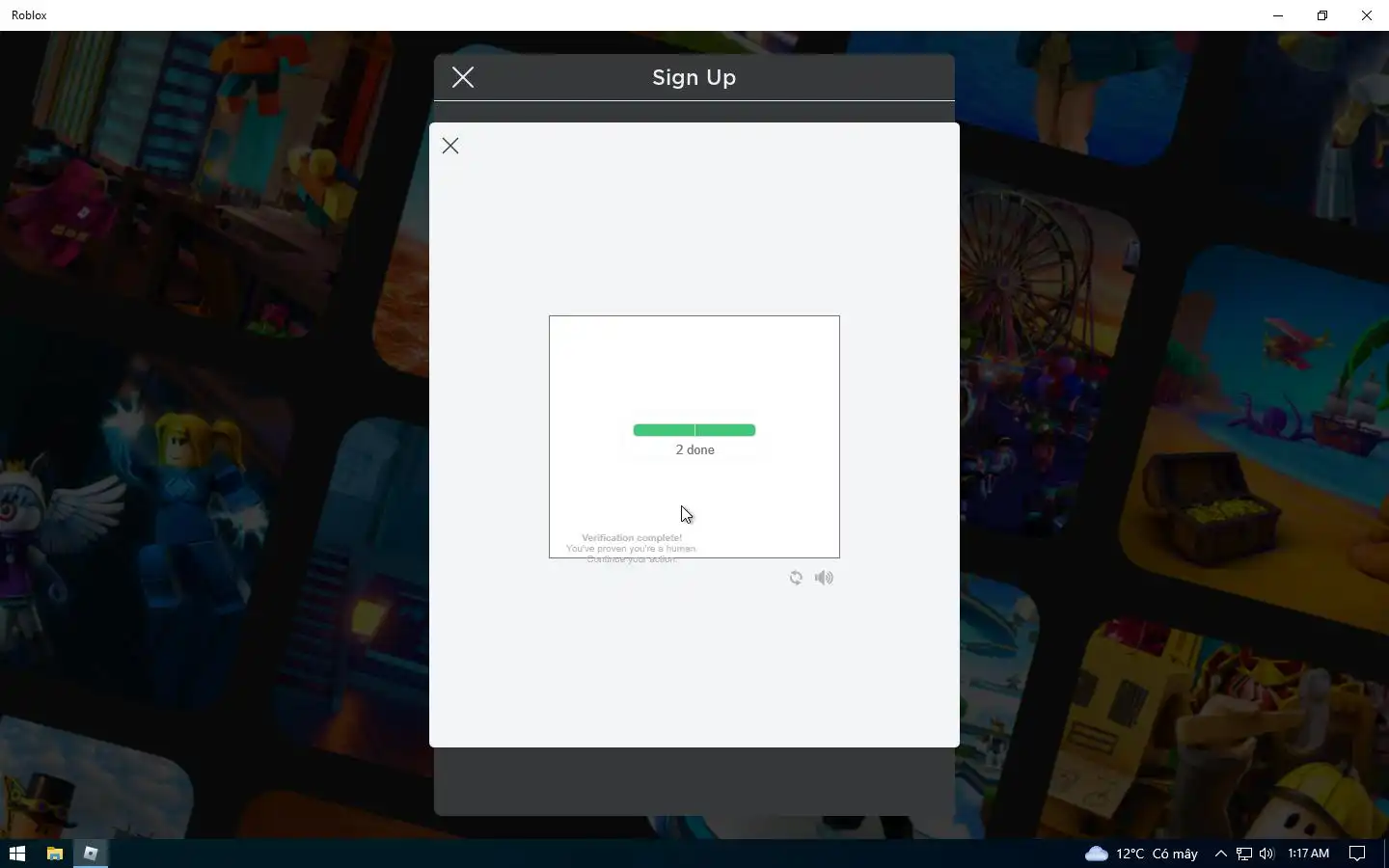Open File Explorer from the taskbar

pyautogui.click(x=55, y=854)
